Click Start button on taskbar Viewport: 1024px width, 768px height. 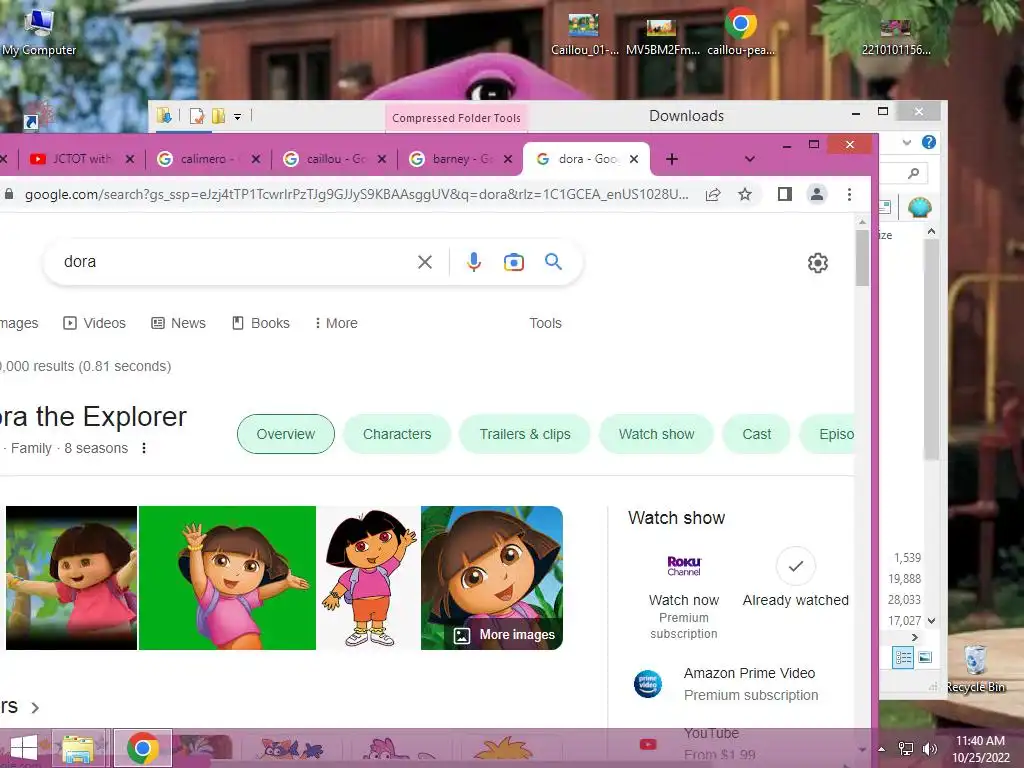pos(24,748)
